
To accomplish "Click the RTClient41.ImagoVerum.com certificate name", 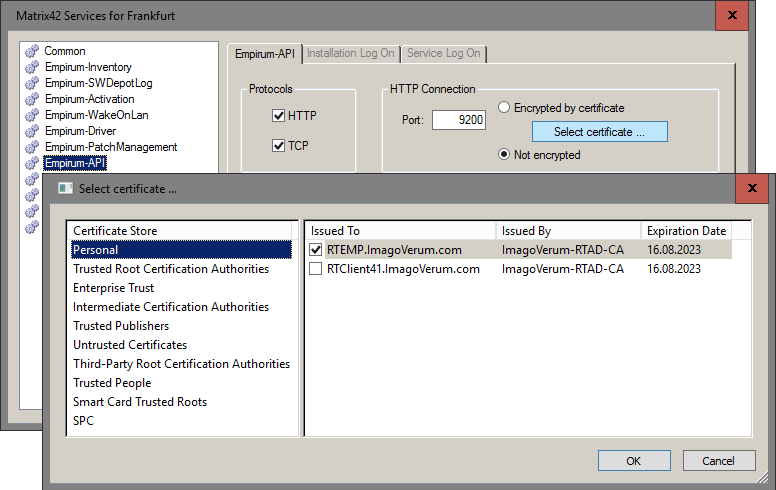I will 403,269.
